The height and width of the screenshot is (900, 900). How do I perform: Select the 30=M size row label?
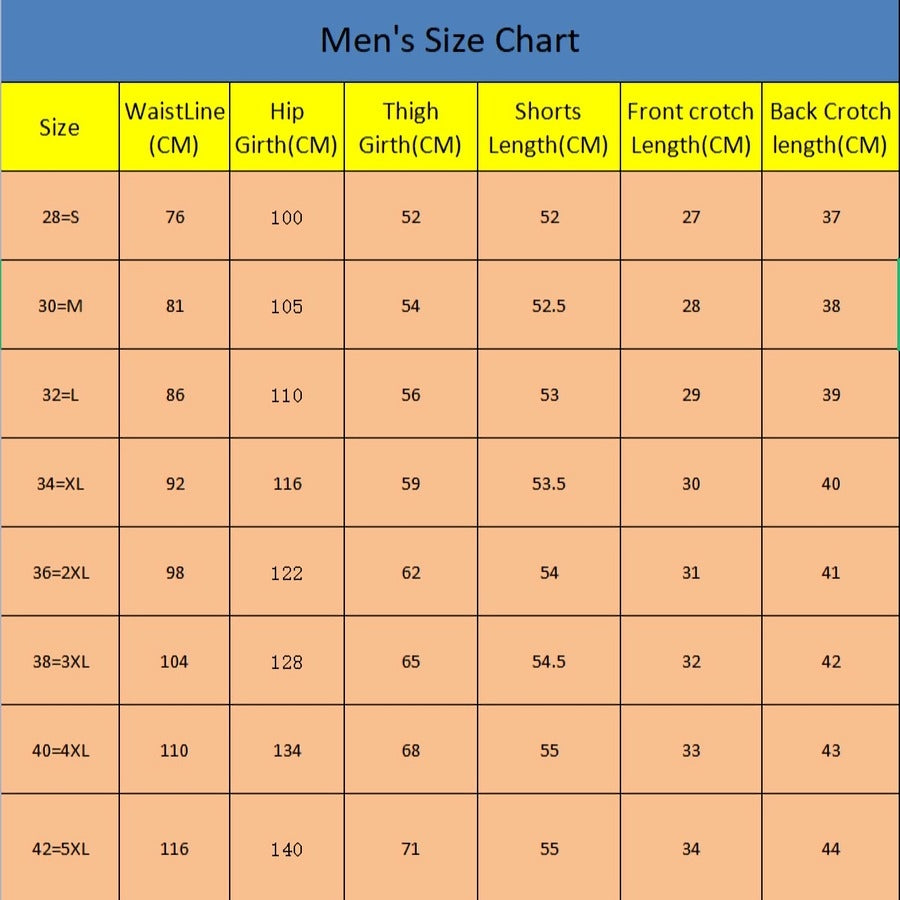point(60,306)
